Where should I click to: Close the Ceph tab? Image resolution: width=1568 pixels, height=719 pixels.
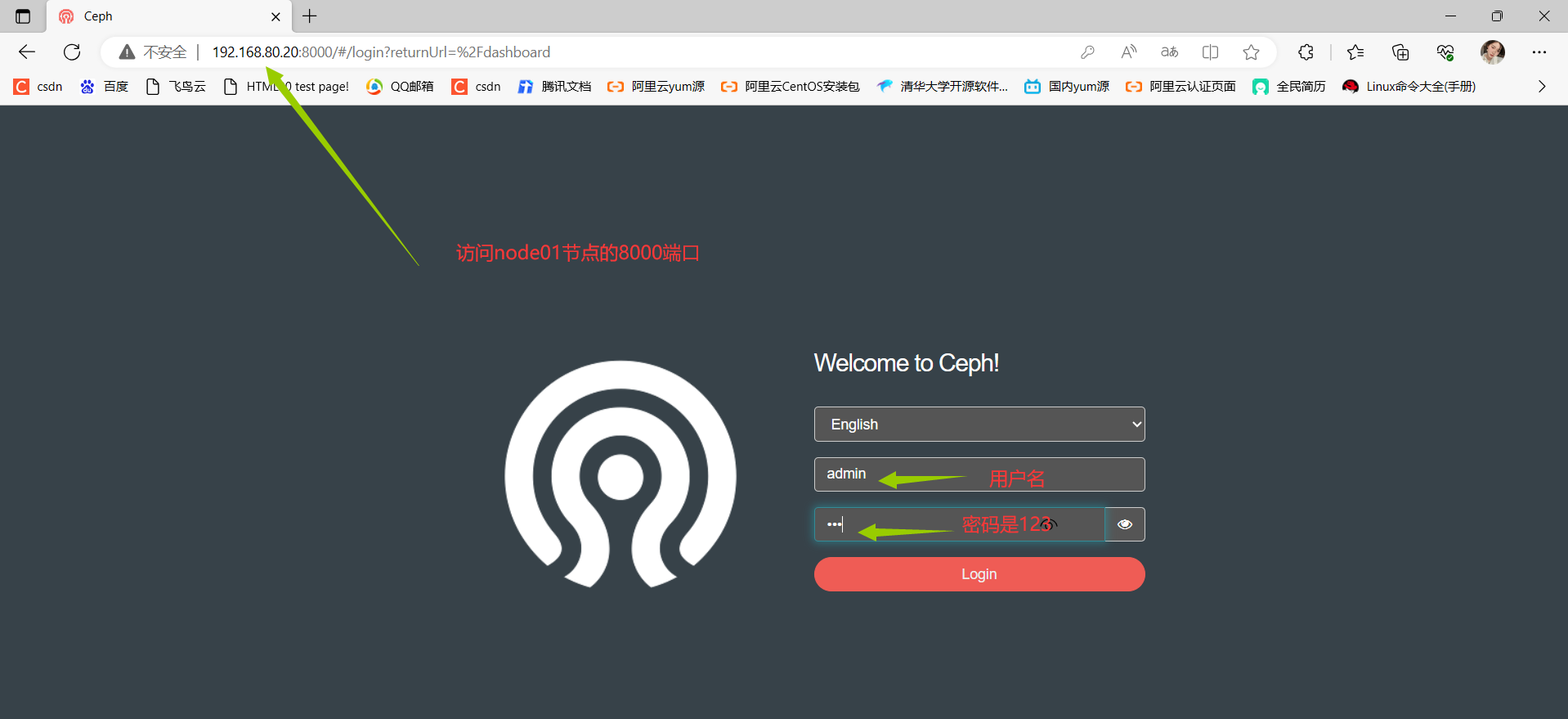(x=276, y=16)
